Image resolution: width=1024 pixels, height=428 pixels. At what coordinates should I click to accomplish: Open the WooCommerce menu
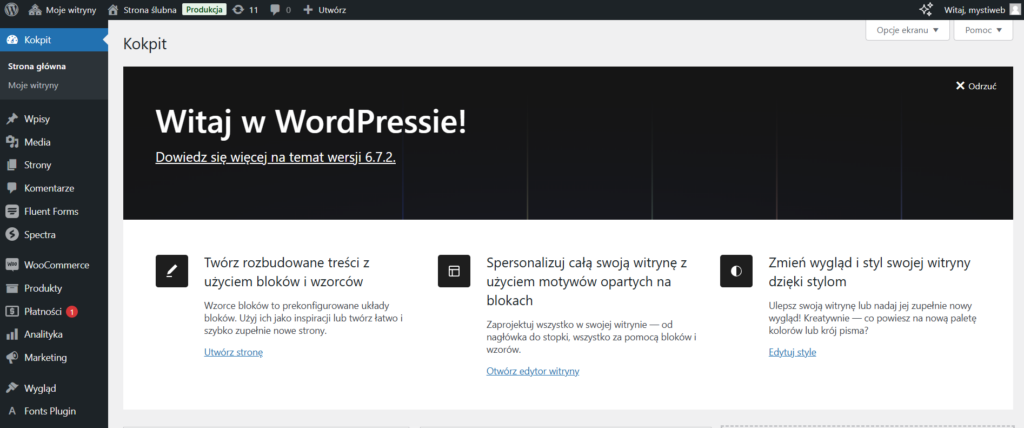(x=56, y=265)
